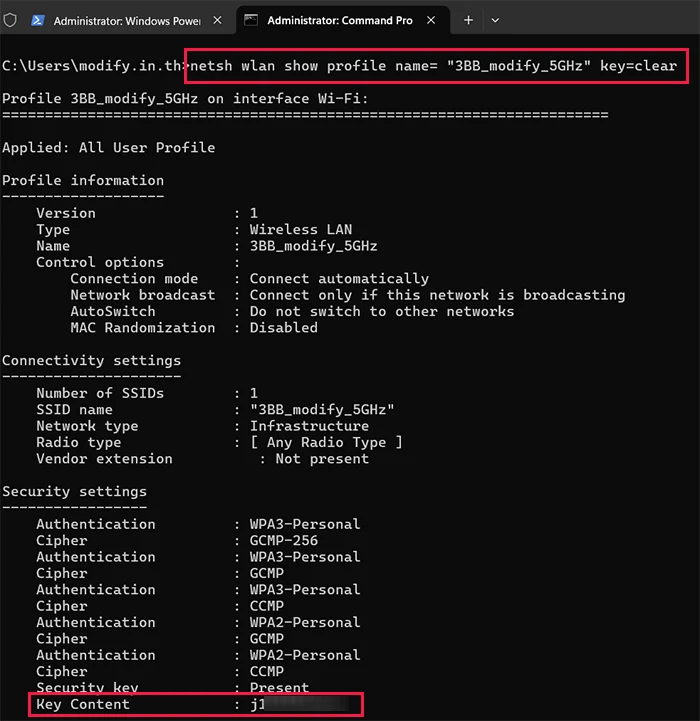Click the netsh wlan show profile command text

(x=434, y=66)
